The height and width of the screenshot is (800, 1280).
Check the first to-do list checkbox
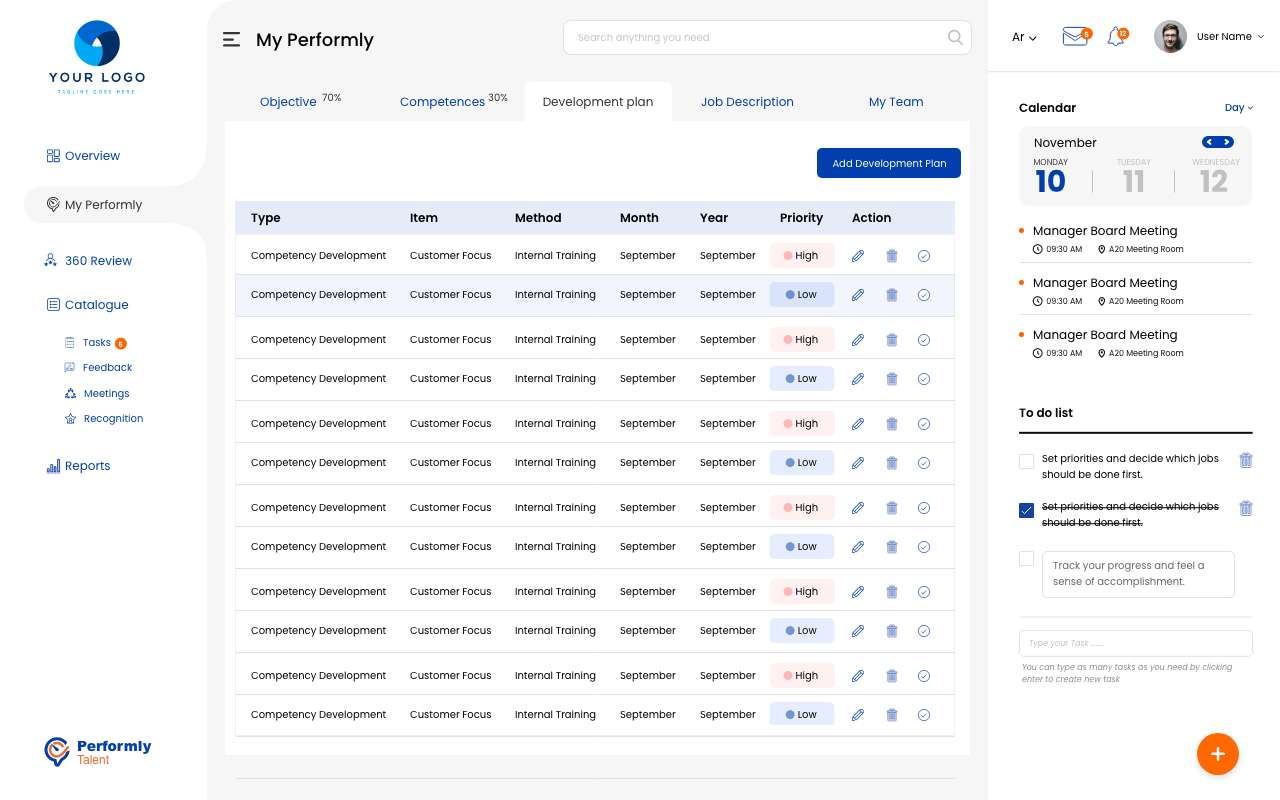click(x=1026, y=462)
